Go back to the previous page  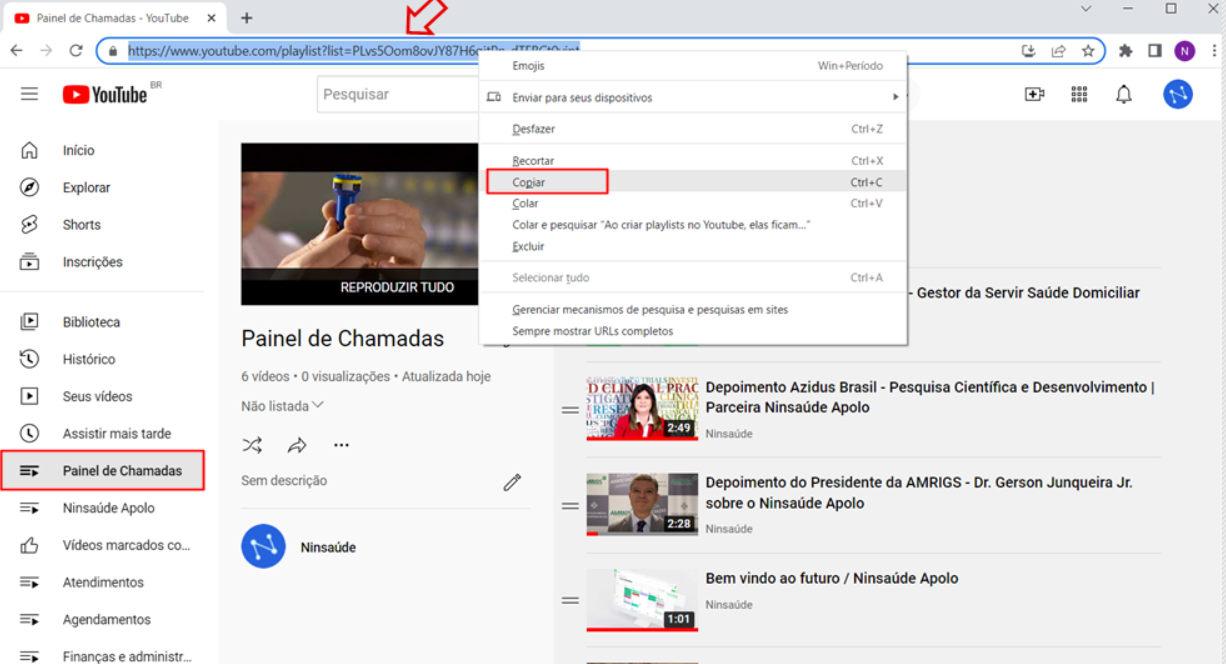[x=17, y=50]
